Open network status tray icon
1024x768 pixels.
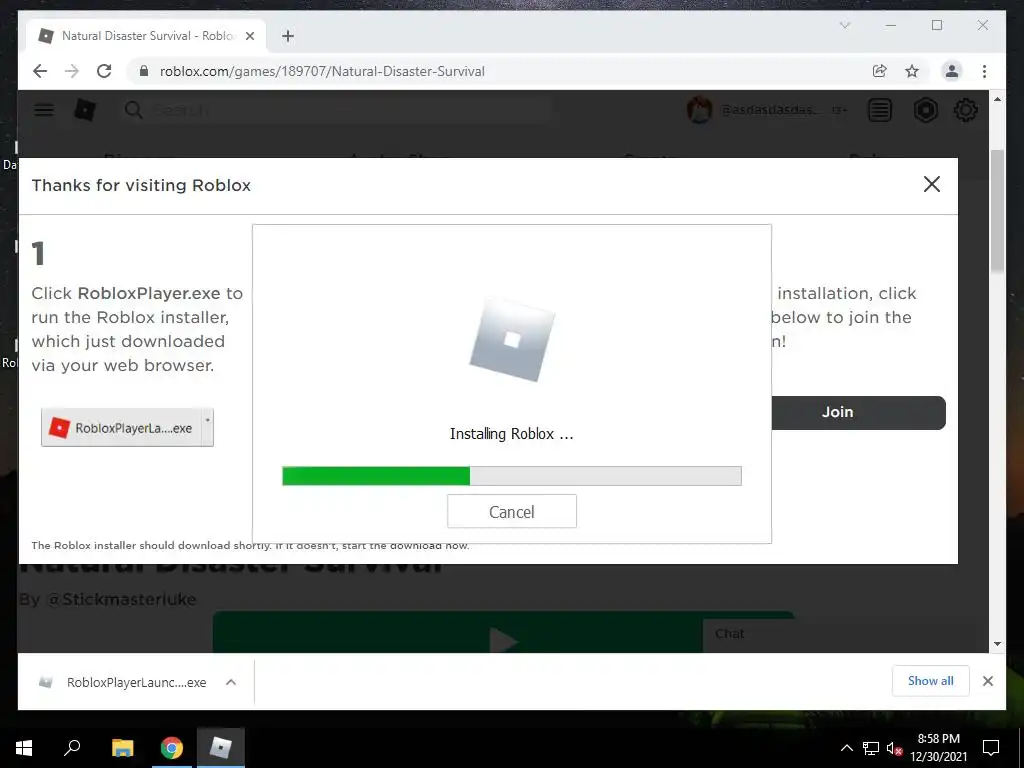click(x=871, y=748)
